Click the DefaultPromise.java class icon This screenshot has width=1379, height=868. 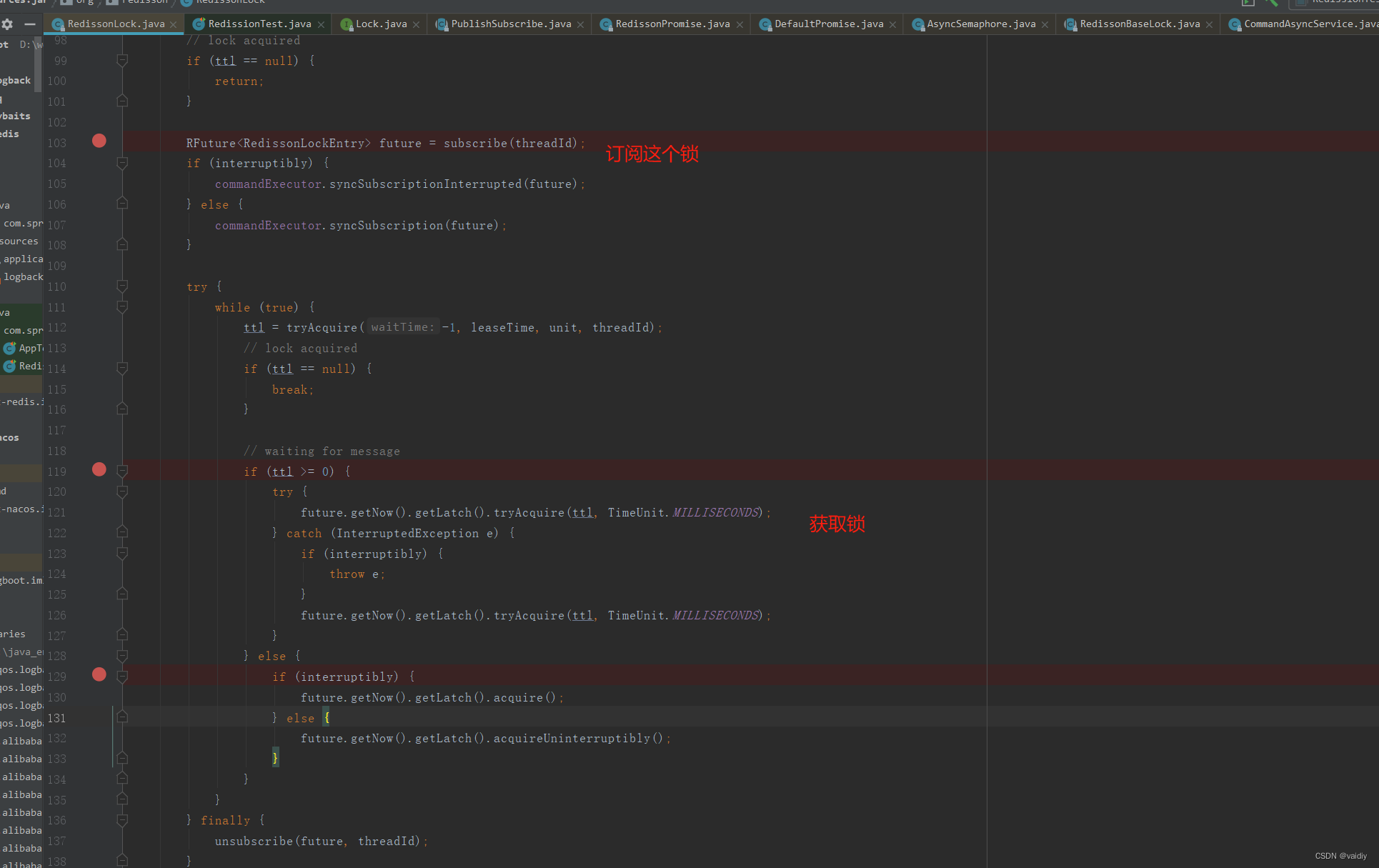coord(765,25)
